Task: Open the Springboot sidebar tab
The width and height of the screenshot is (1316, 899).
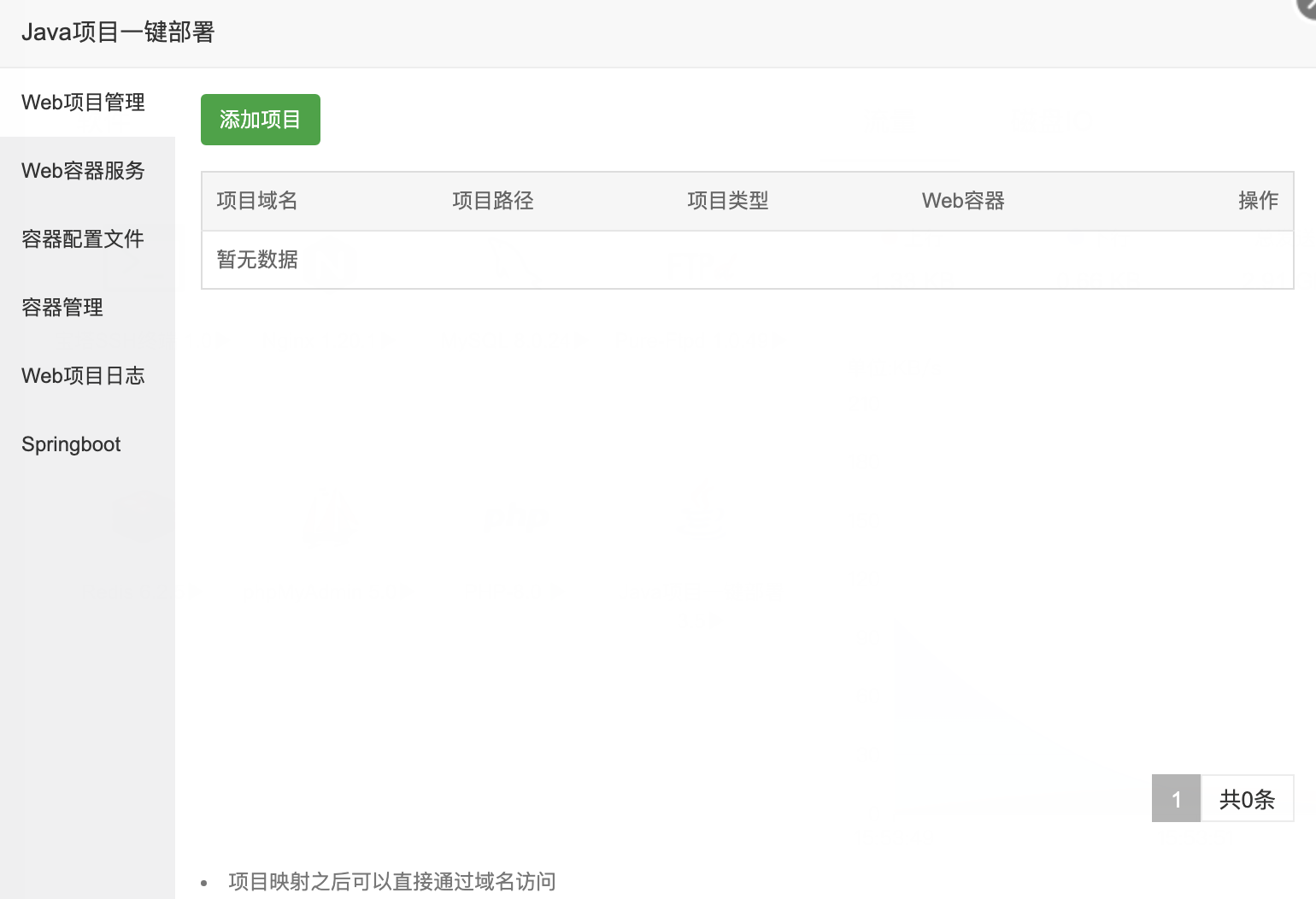Action: 72,444
